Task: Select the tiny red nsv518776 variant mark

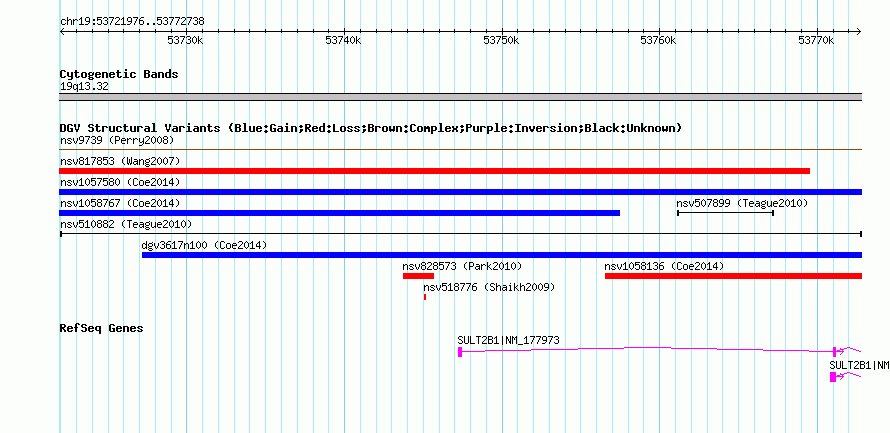Action: tap(425, 297)
